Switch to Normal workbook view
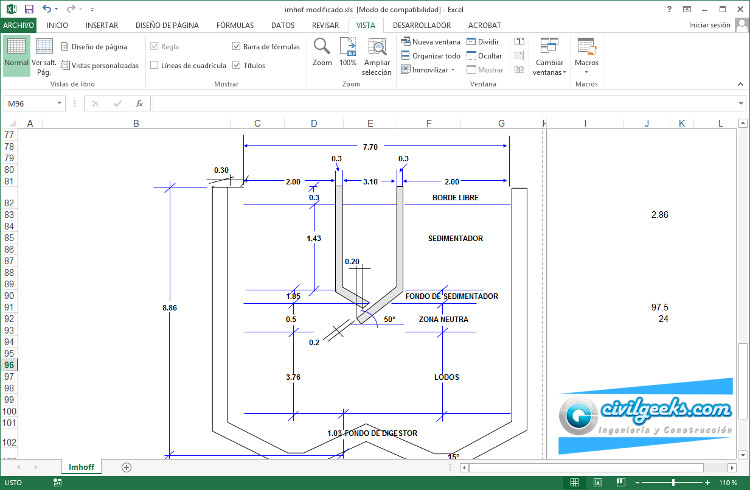 click(x=16, y=53)
